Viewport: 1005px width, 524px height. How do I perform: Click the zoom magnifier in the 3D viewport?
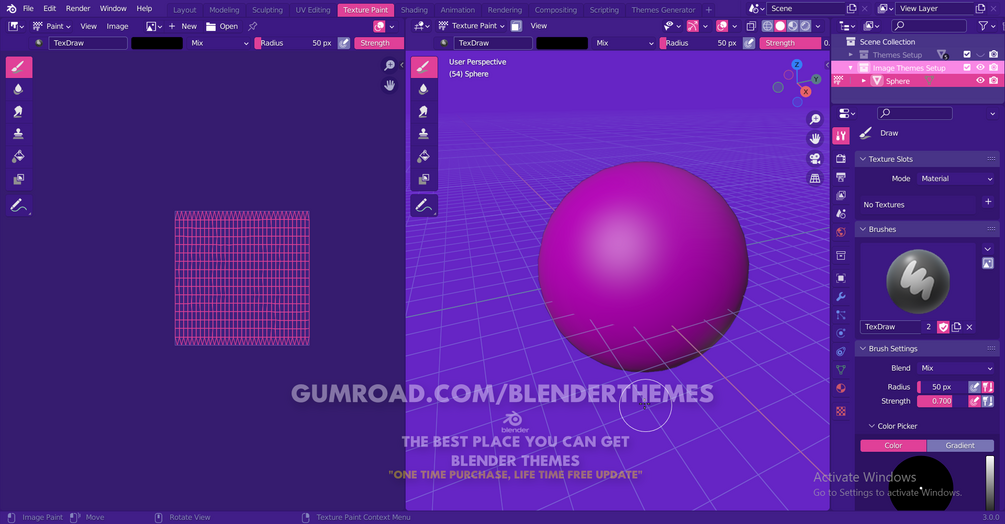[x=815, y=119]
